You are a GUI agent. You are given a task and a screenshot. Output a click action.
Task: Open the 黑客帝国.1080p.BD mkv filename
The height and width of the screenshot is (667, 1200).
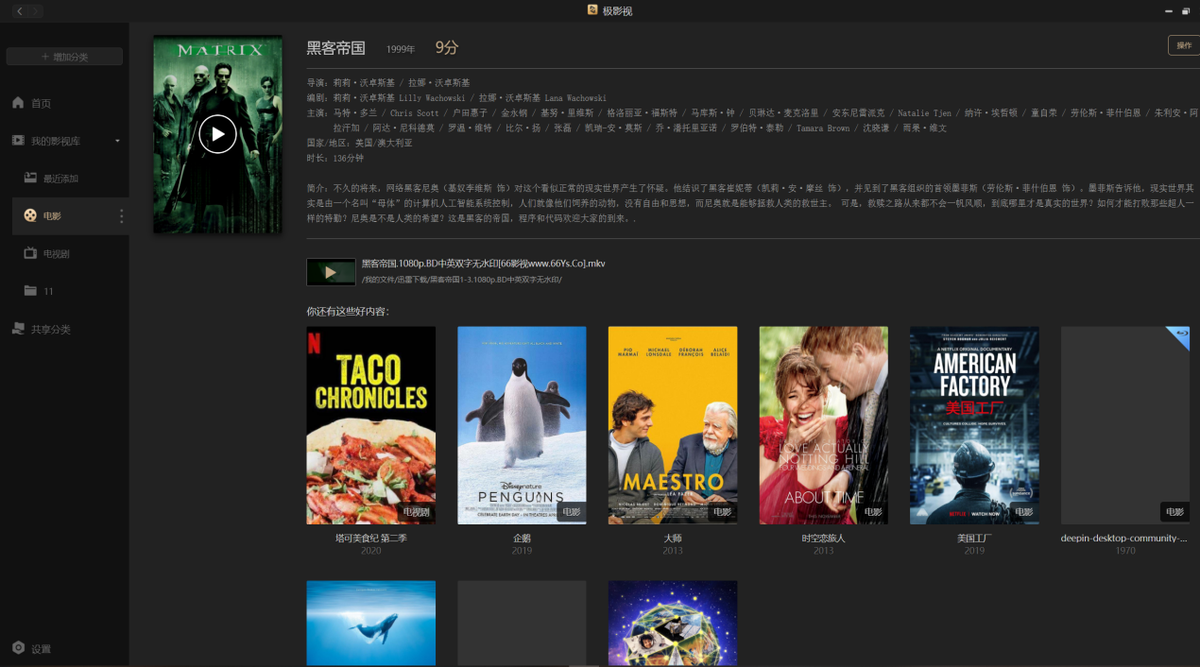[483, 264]
